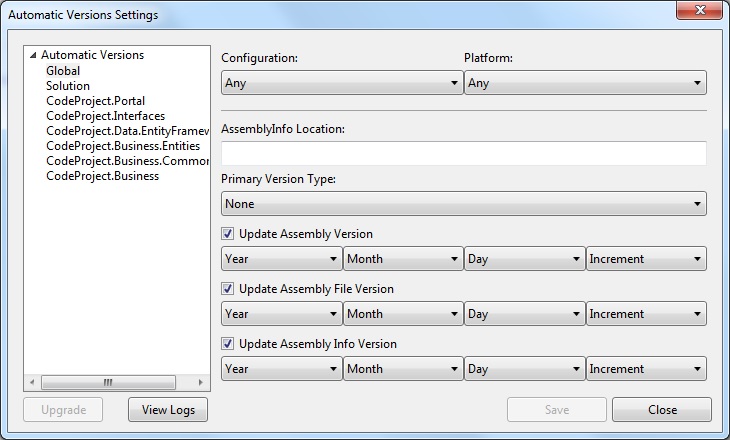Uncheck Update Assembly Version checkbox

228,234
